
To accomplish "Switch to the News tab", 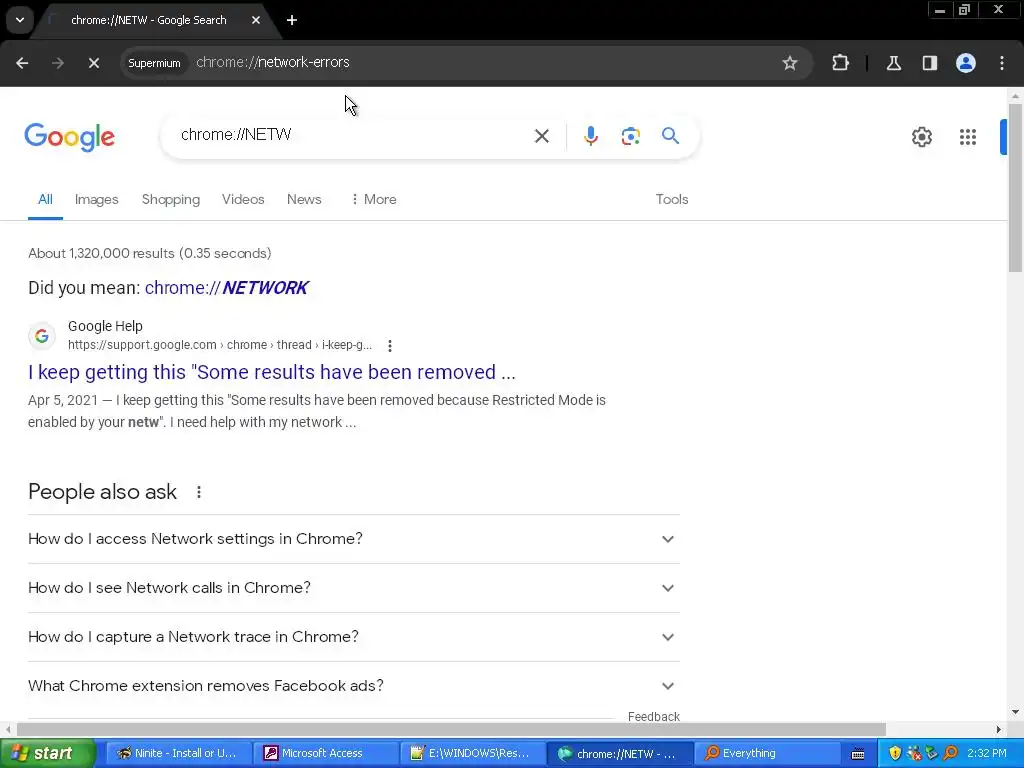I will pyautogui.click(x=304, y=199).
